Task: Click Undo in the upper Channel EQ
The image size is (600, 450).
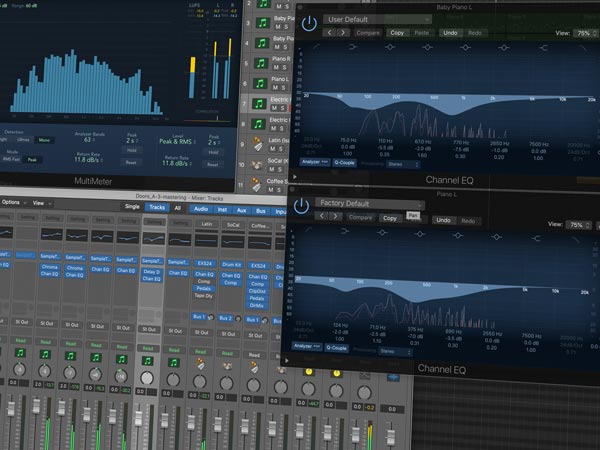Action: [x=450, y=33]
